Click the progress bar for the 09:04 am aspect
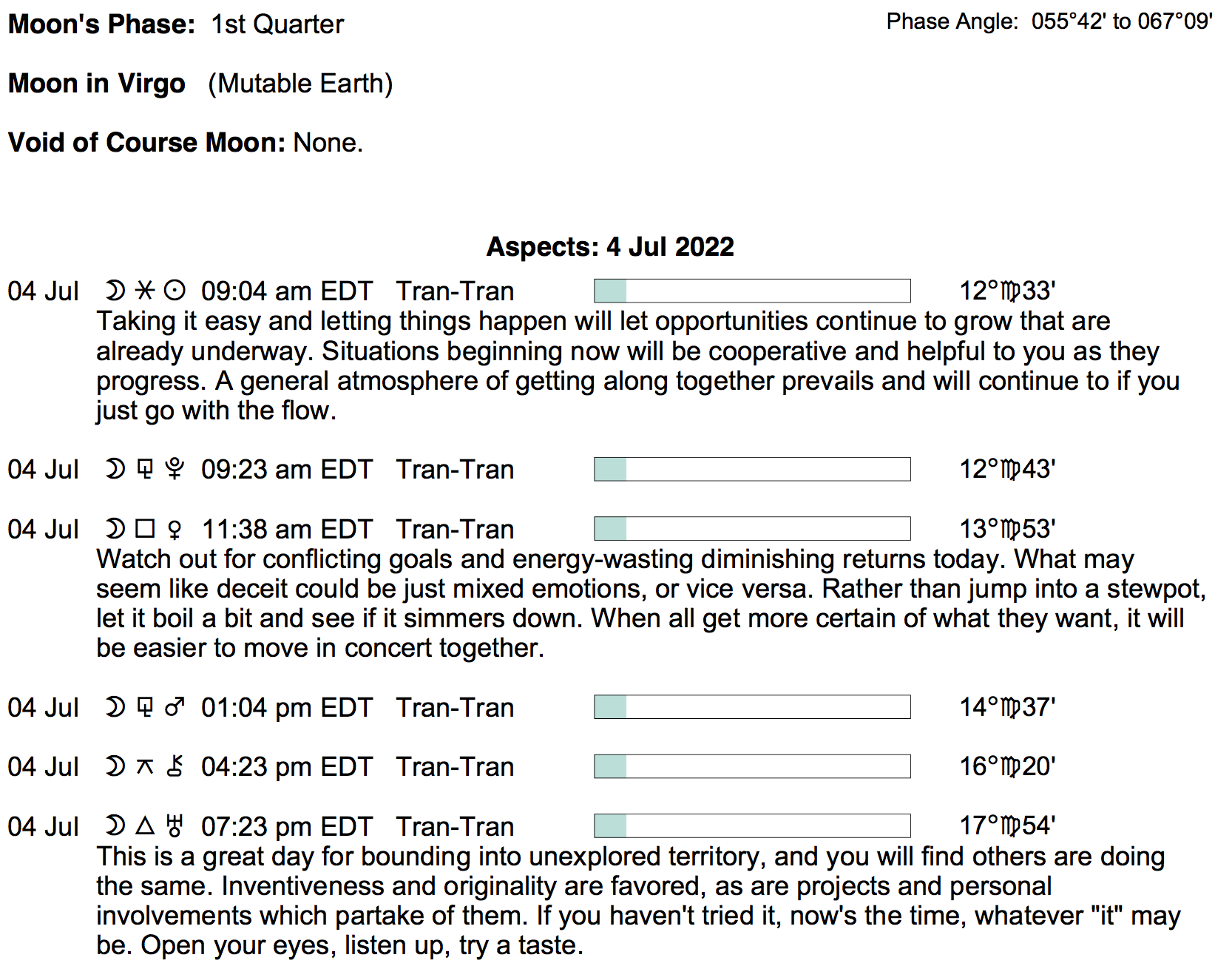The width and height of the screenshot is (1232, 966). tap(752, 291)
